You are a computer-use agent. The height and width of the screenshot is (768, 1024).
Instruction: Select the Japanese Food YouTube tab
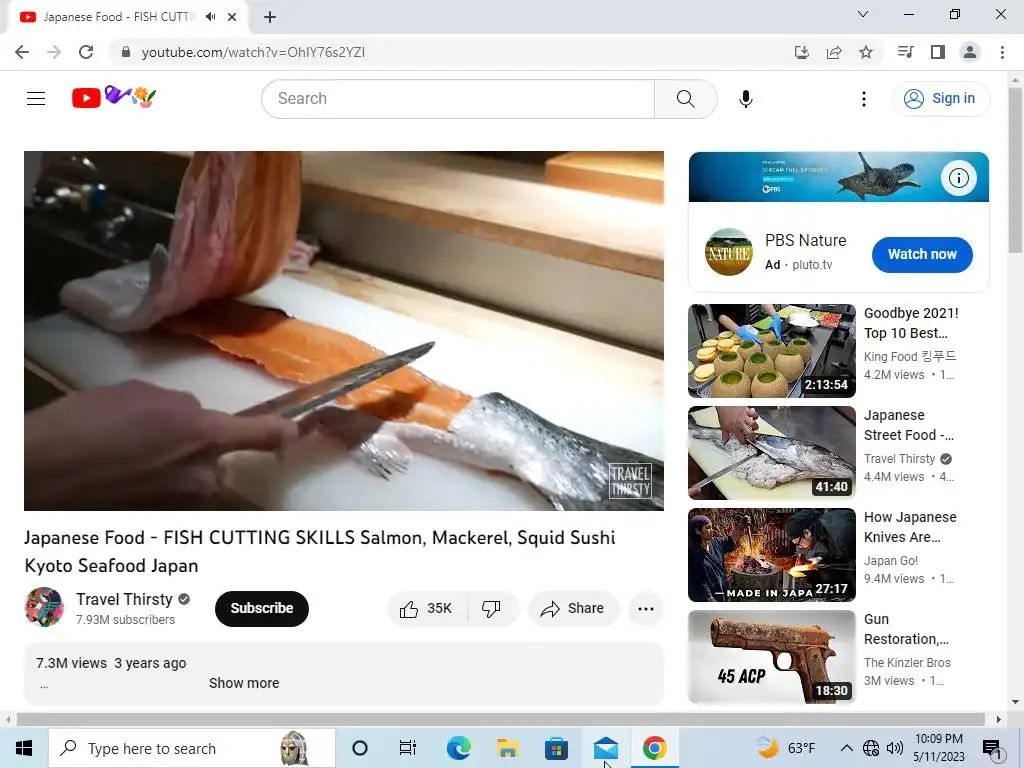pos(129,17)
